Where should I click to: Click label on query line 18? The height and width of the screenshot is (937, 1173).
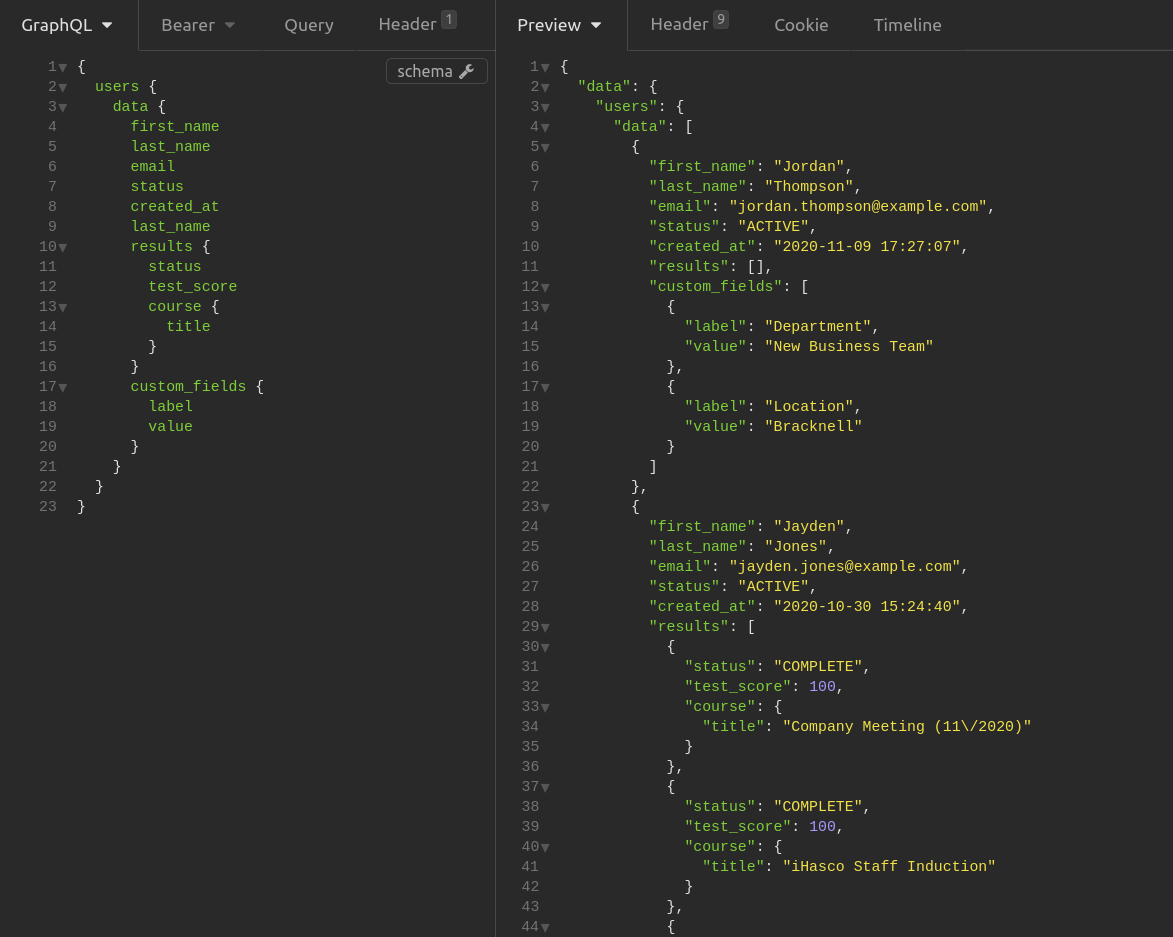[x=171, y=406]
